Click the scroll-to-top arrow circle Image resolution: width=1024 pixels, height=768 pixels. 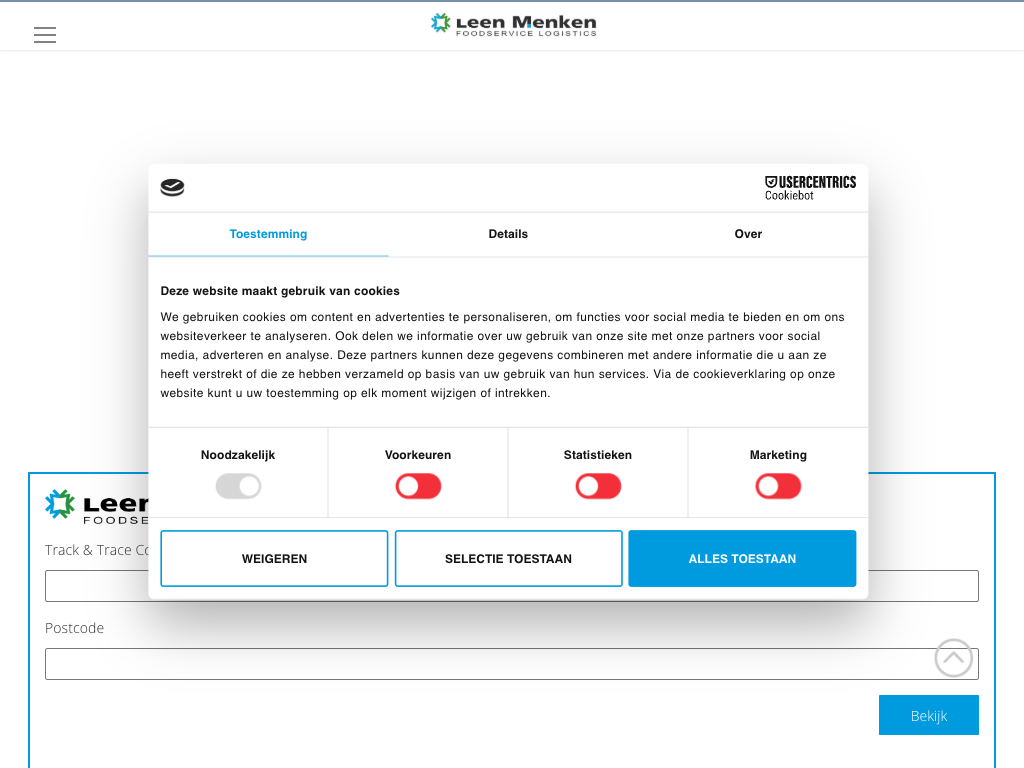[953, 658]
